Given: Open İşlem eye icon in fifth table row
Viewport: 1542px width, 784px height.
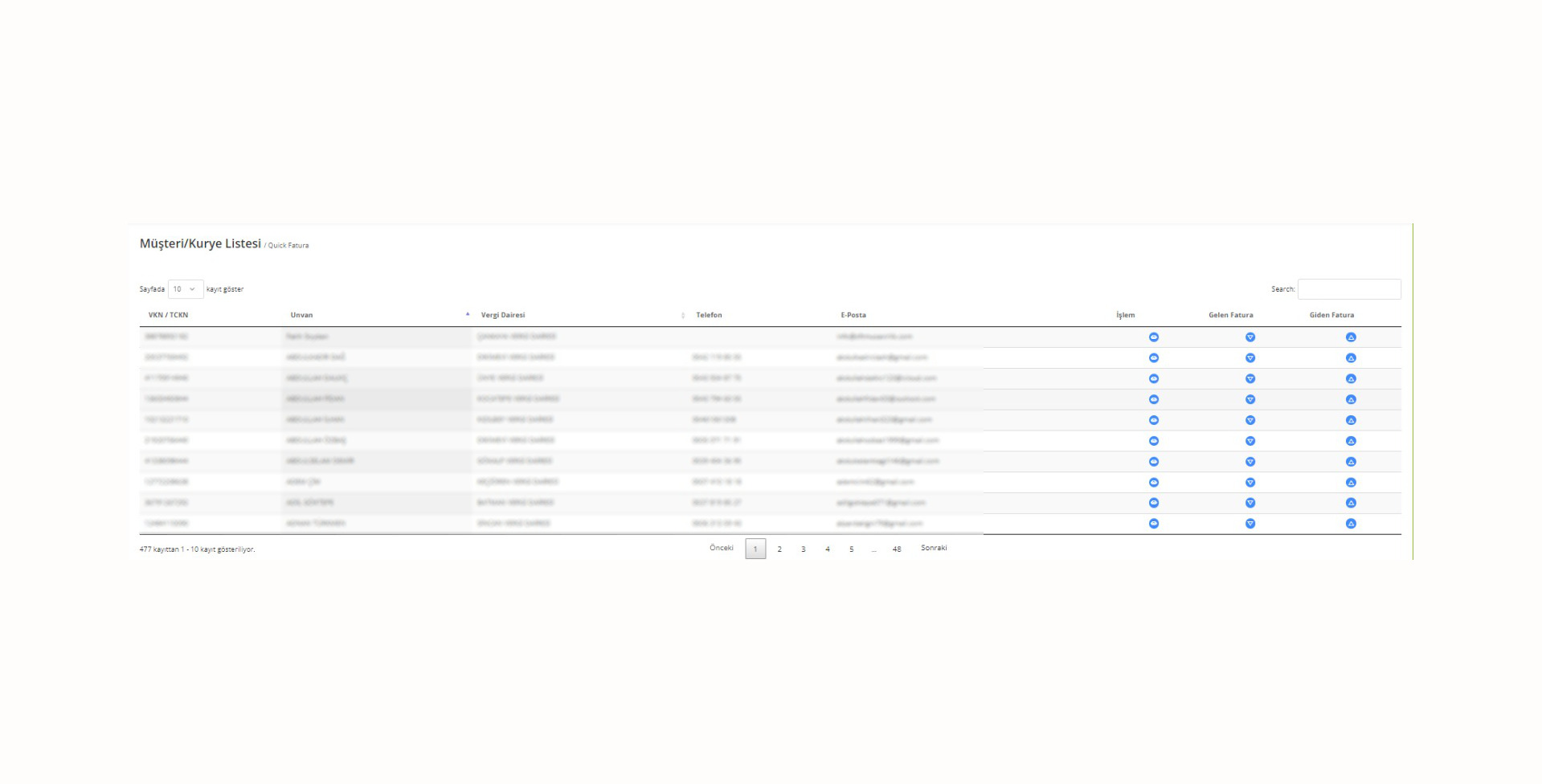Looking at the screenshot, I should pos(1154,420).
